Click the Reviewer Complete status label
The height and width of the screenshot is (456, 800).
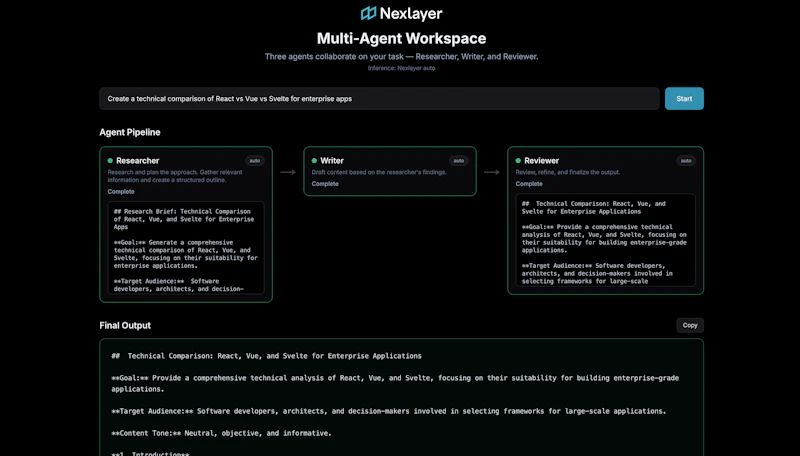click(x=529, y=184)
